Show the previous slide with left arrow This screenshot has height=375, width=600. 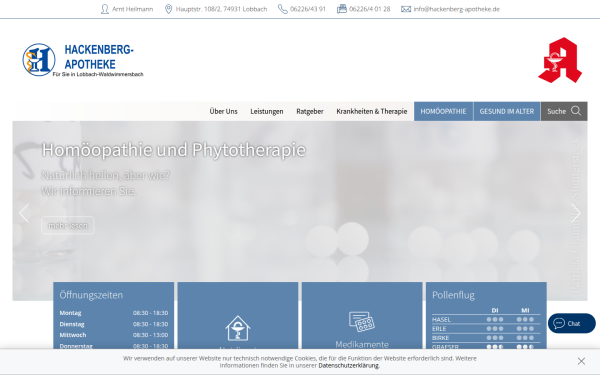click(x=24, y=213)
